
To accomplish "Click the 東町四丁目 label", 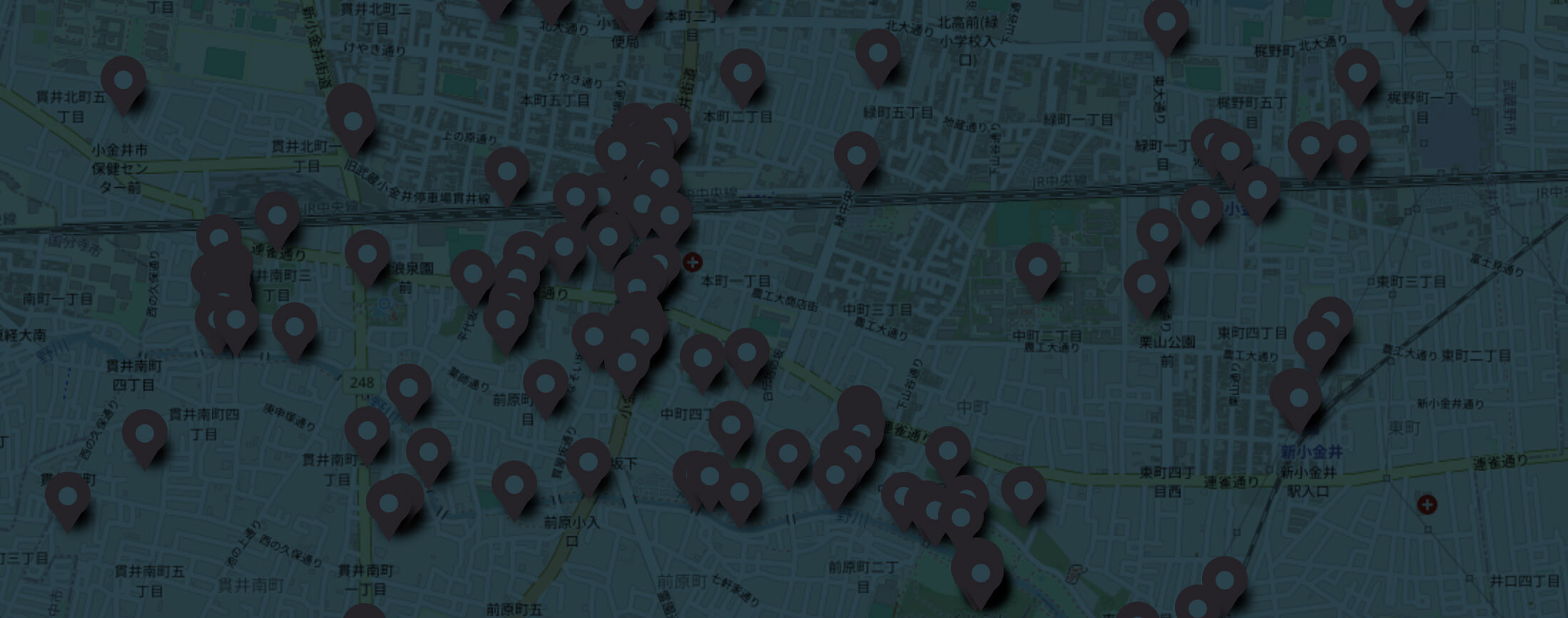I will (x=1252, y=332).
